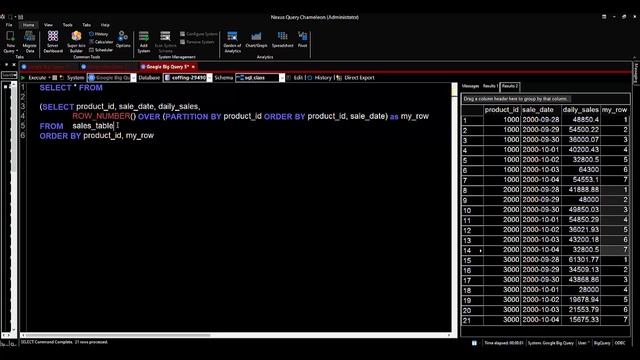Click the green Execute play icon

click(23, 78)
